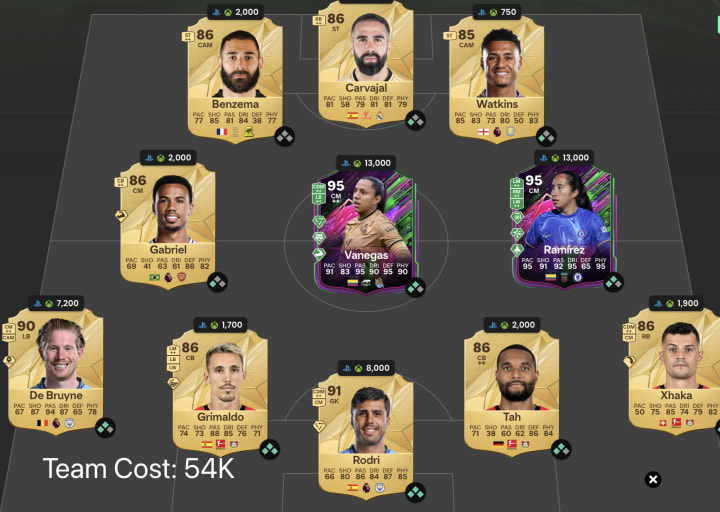Click the chemistry icon on Watkins' card
This screenshot has width=720, height=512.
pyautogui.click(x=546, y=136)
